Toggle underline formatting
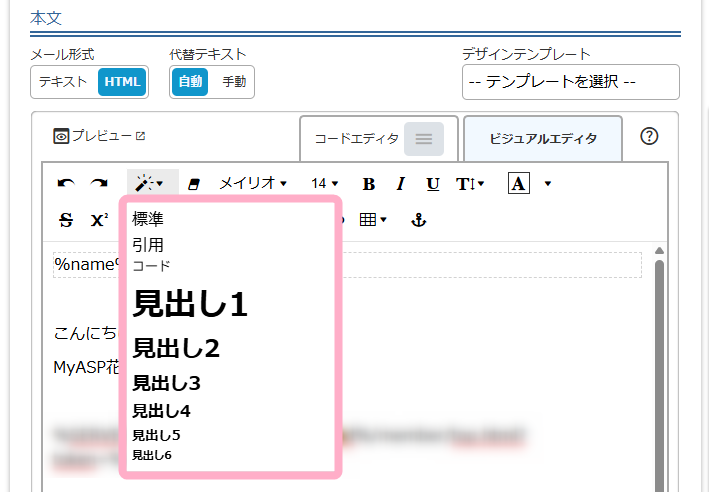709x492 pixels. tap(432, 184)
